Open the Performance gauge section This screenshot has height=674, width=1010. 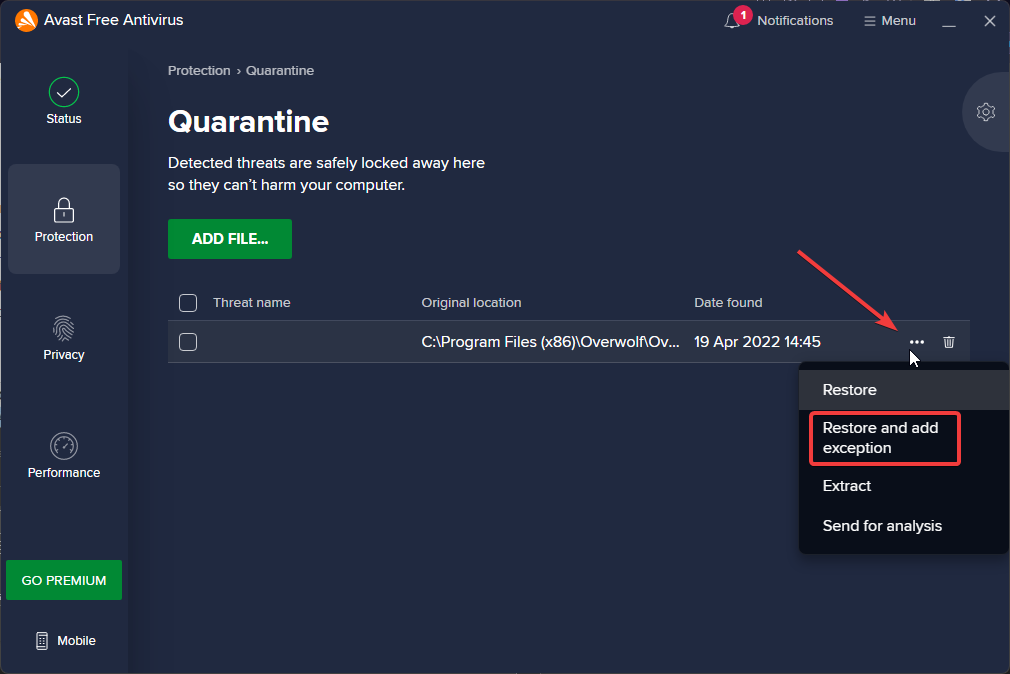pos(64,456)
